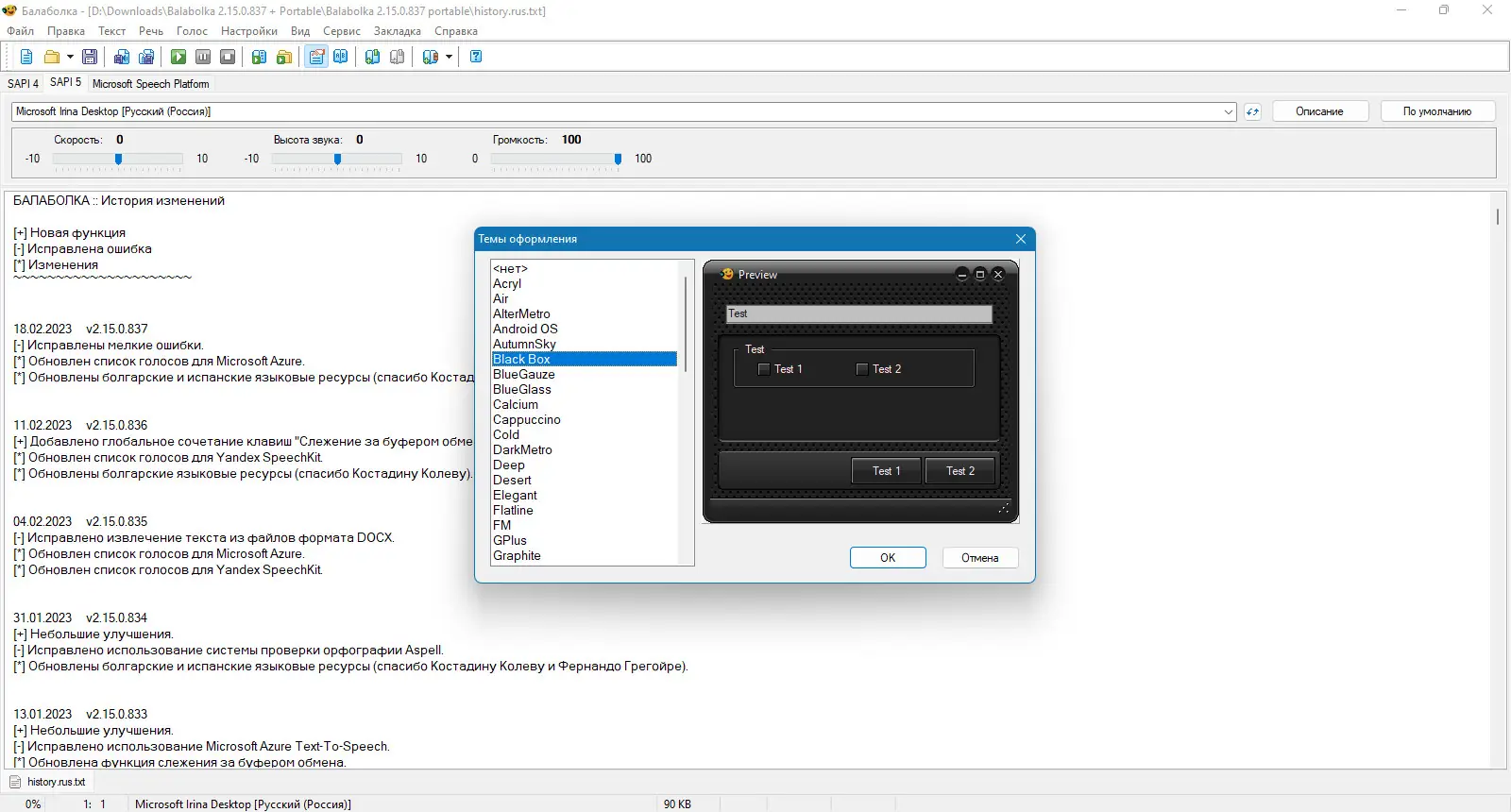This screenshot has height=812, width=1511.
Task: Open help with the question mark icon
Action: [x=476, y=57]
